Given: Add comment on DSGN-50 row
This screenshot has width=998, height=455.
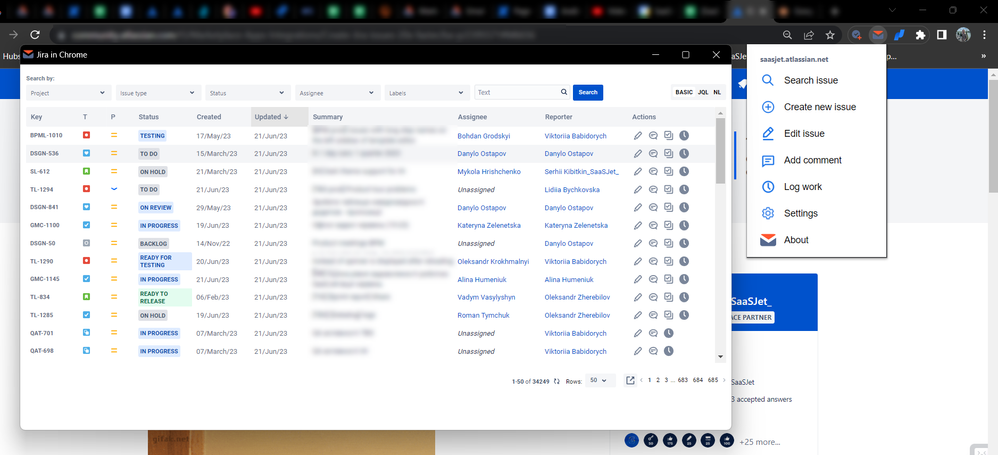Looking at the screenshot, I should pyautogui.click(x=653, y=243).
